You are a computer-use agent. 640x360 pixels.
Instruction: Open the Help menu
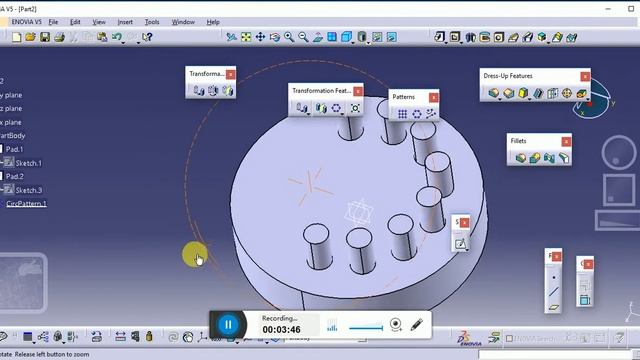coord(213,22)
